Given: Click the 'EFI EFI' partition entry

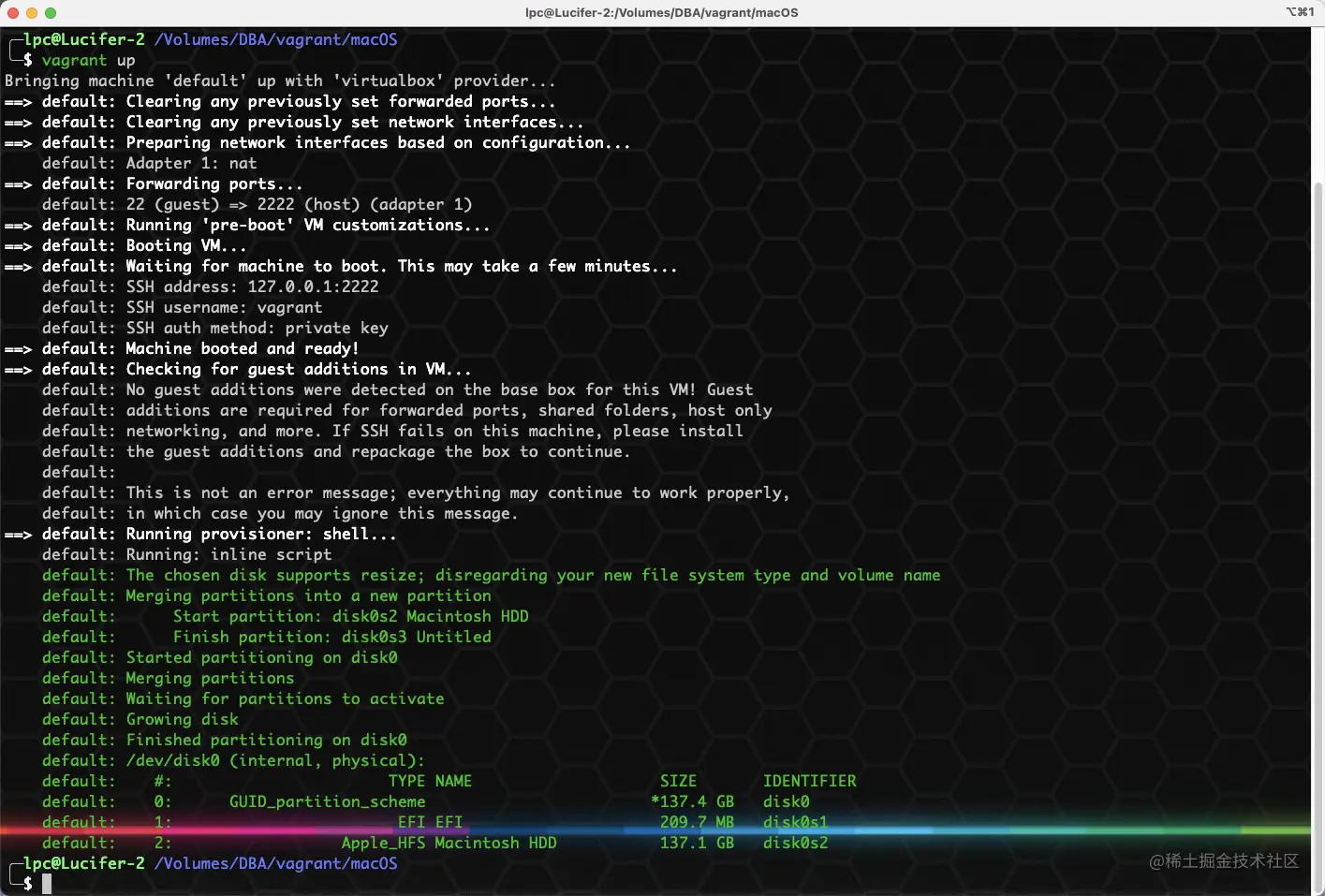Looking at the screenshot, I should pyautogui.click(x=430, y=823).
